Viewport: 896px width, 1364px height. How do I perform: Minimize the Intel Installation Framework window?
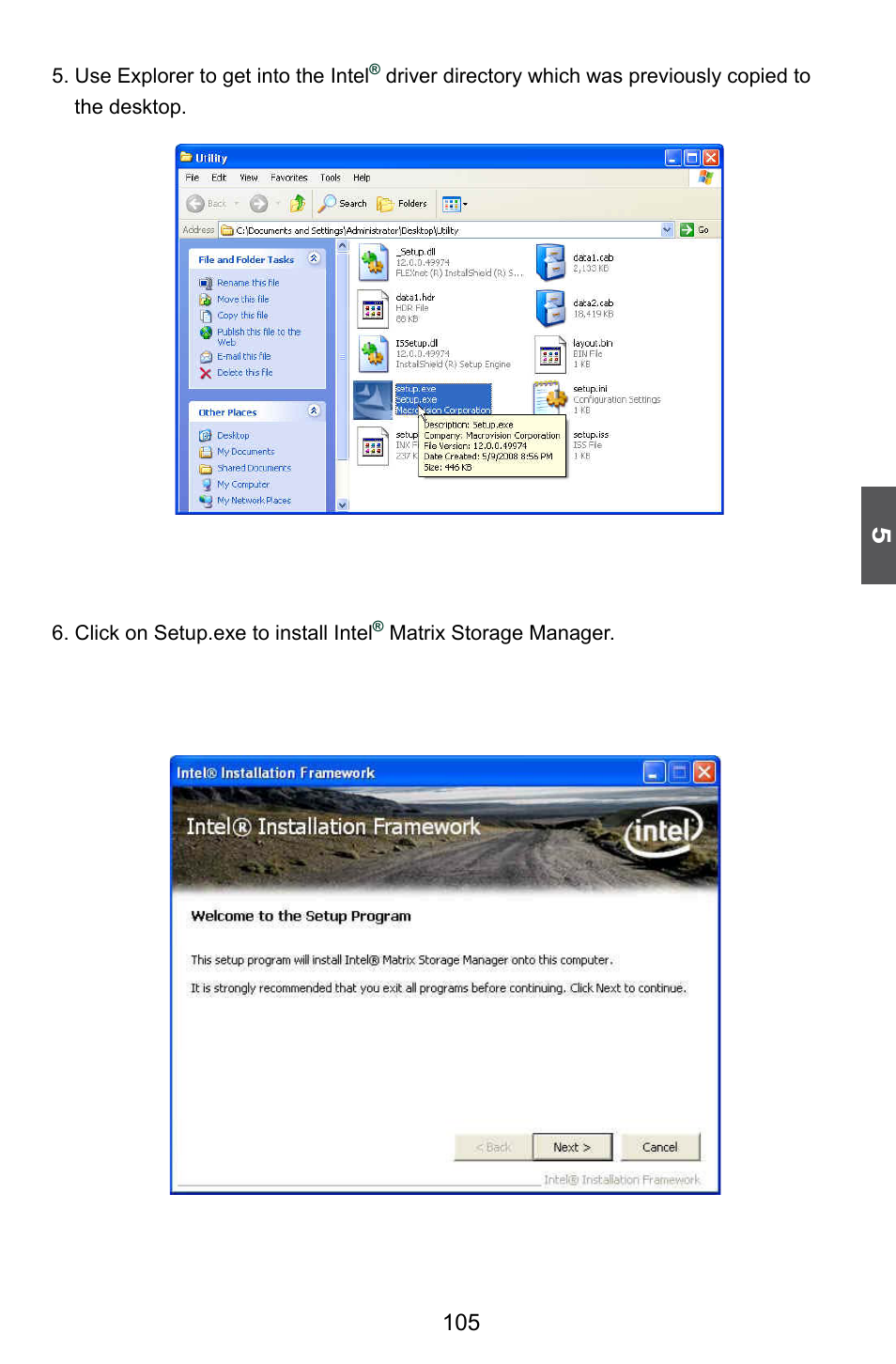[655, 772]
